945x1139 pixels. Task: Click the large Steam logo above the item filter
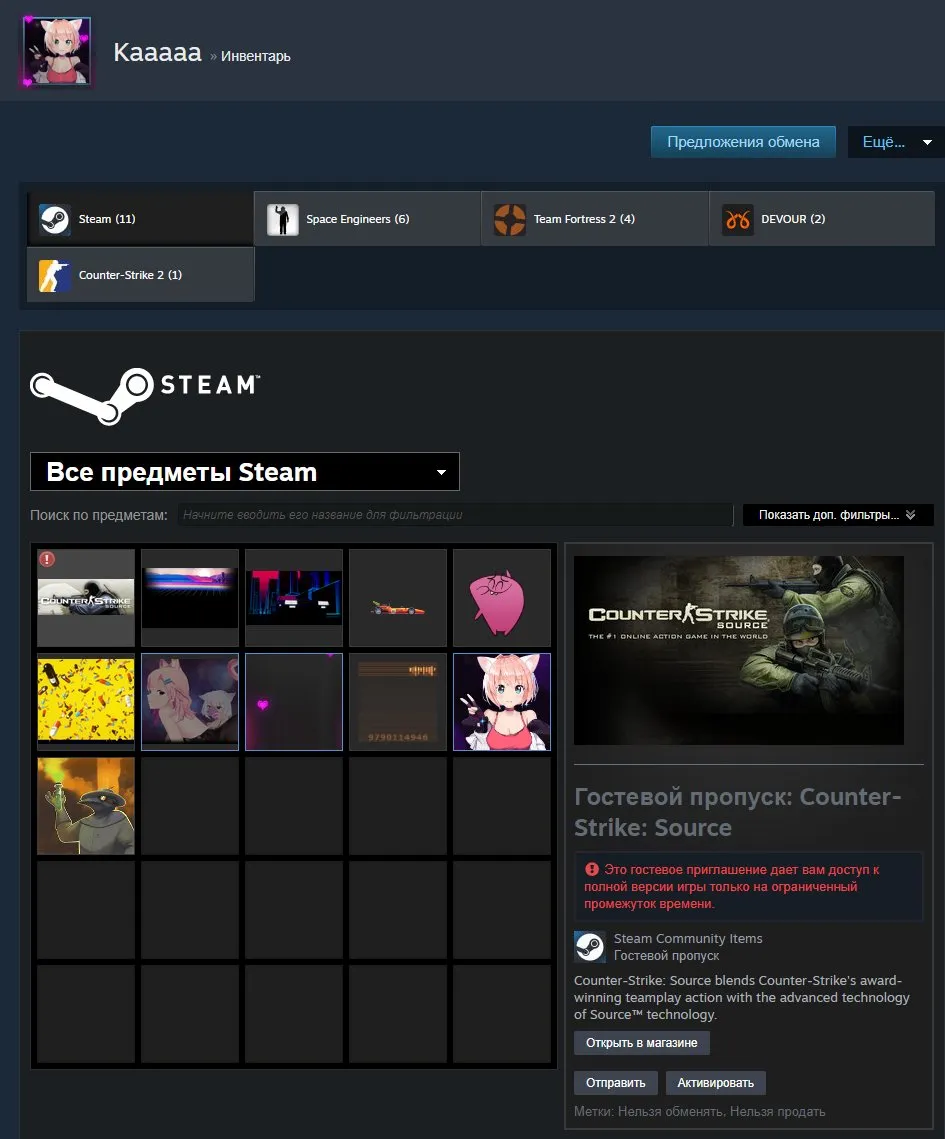pyautogui.click(x=145, y=395)
